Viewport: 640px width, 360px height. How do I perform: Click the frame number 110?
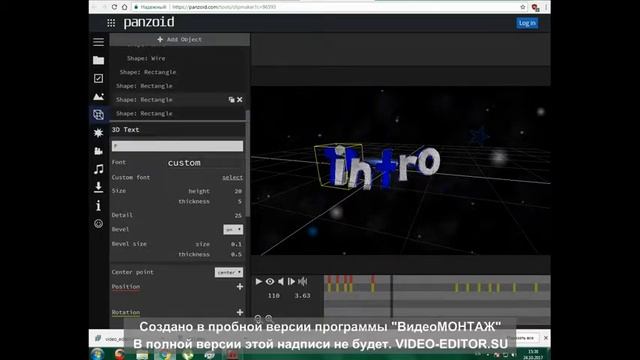pos(274,296)
